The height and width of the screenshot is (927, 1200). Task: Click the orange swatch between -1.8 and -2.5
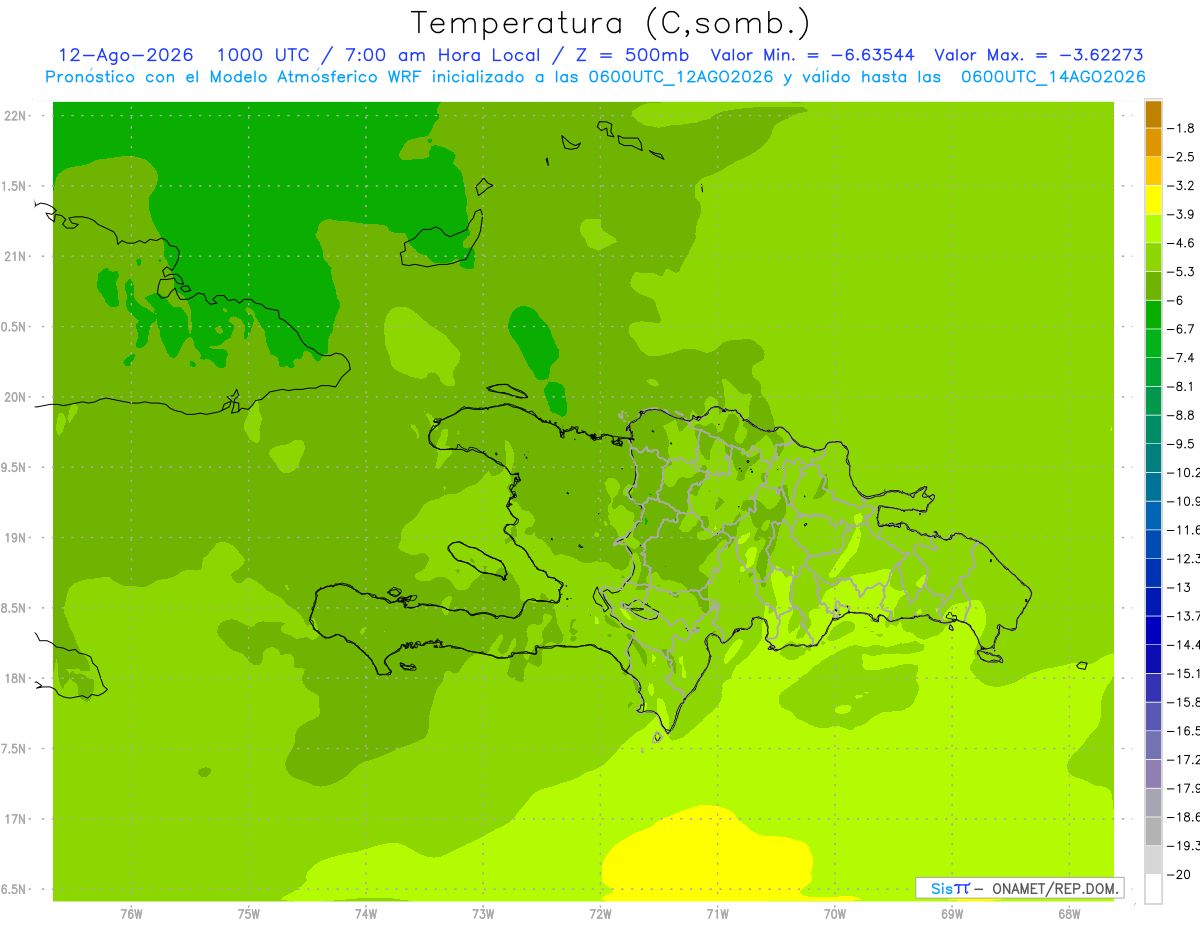pyautogui.click(x=1153, y=143)
